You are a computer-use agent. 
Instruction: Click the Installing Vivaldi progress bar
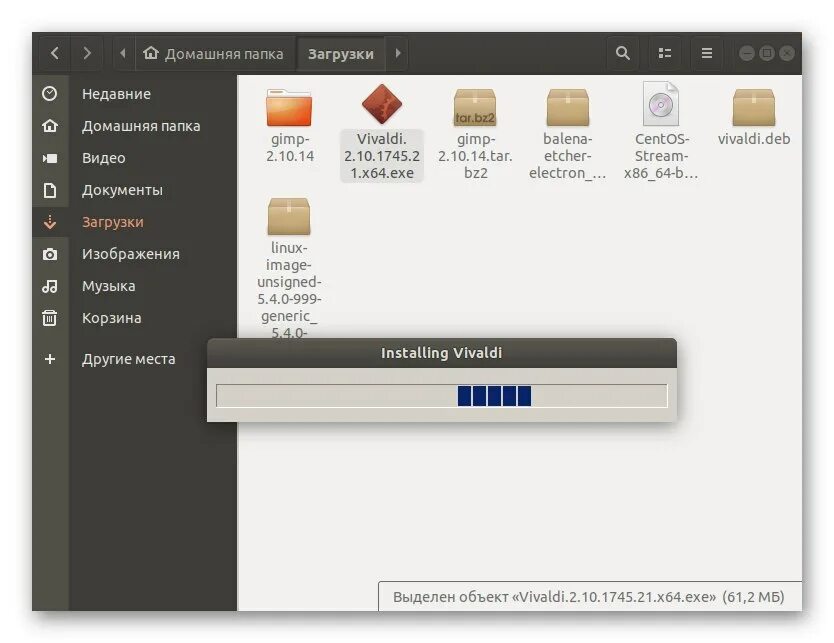(441, 396)
